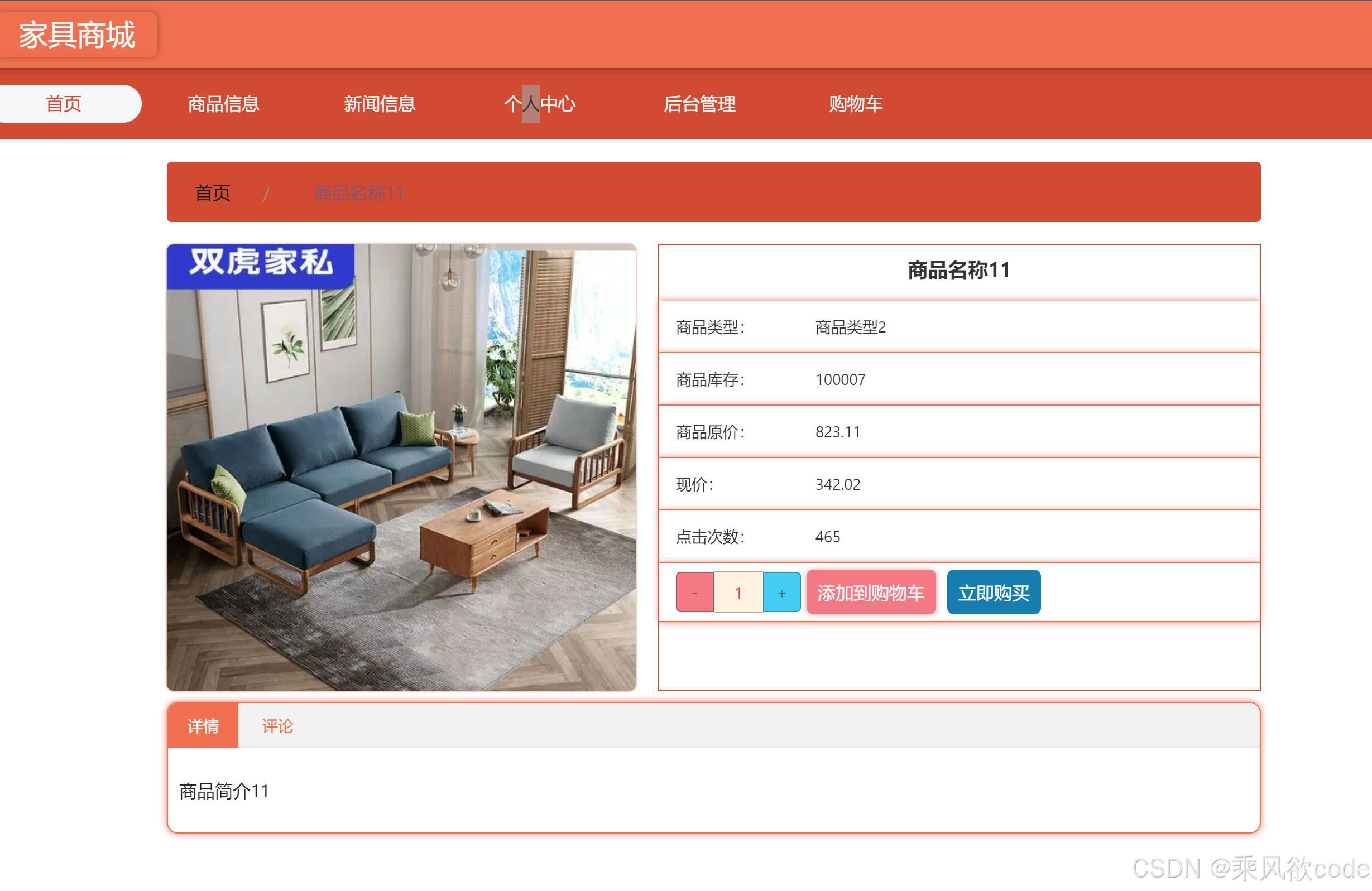This screenshot has width=1372, height=891.
Task: Go to the 个人中心 personal center
Action: click(541, 104)
